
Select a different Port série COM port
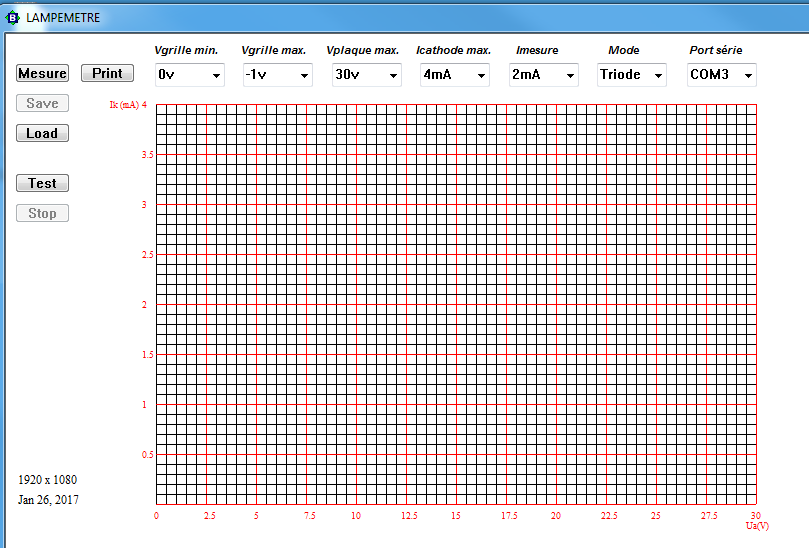pyautogui.click(x=721, y=75)
